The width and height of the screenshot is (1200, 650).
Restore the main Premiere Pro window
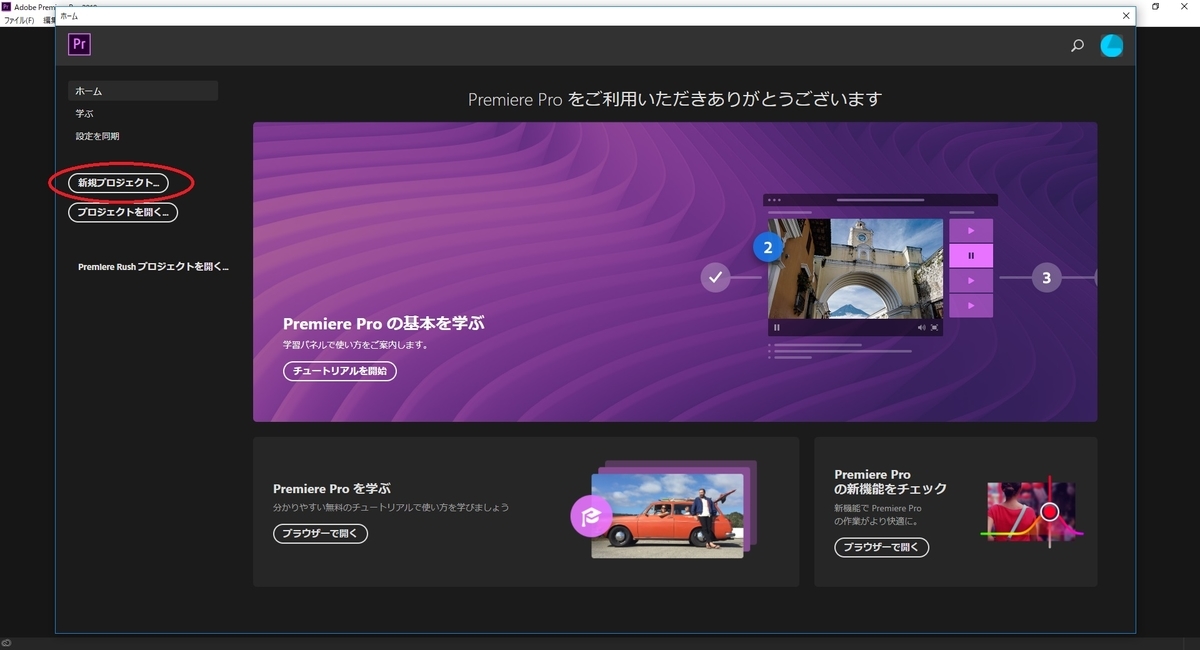(x=1156, y=6)
